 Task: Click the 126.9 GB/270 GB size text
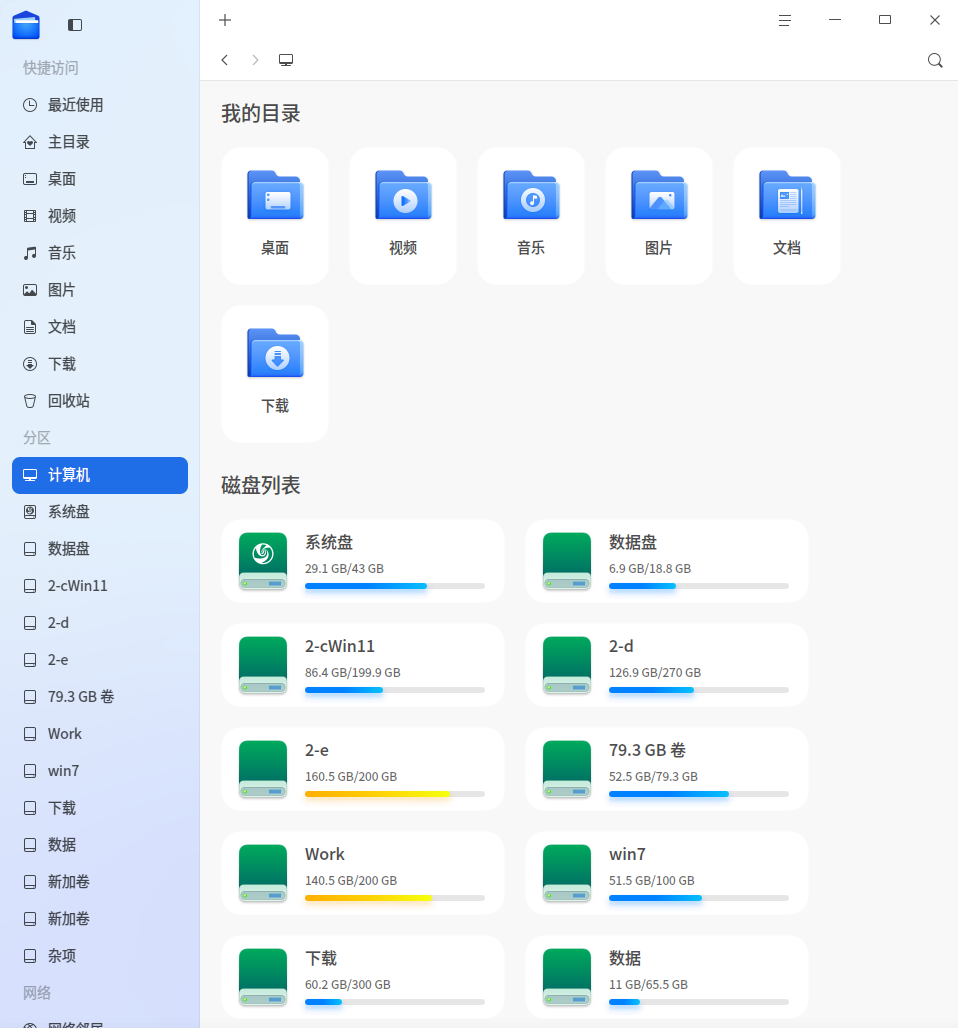[655, 673]
